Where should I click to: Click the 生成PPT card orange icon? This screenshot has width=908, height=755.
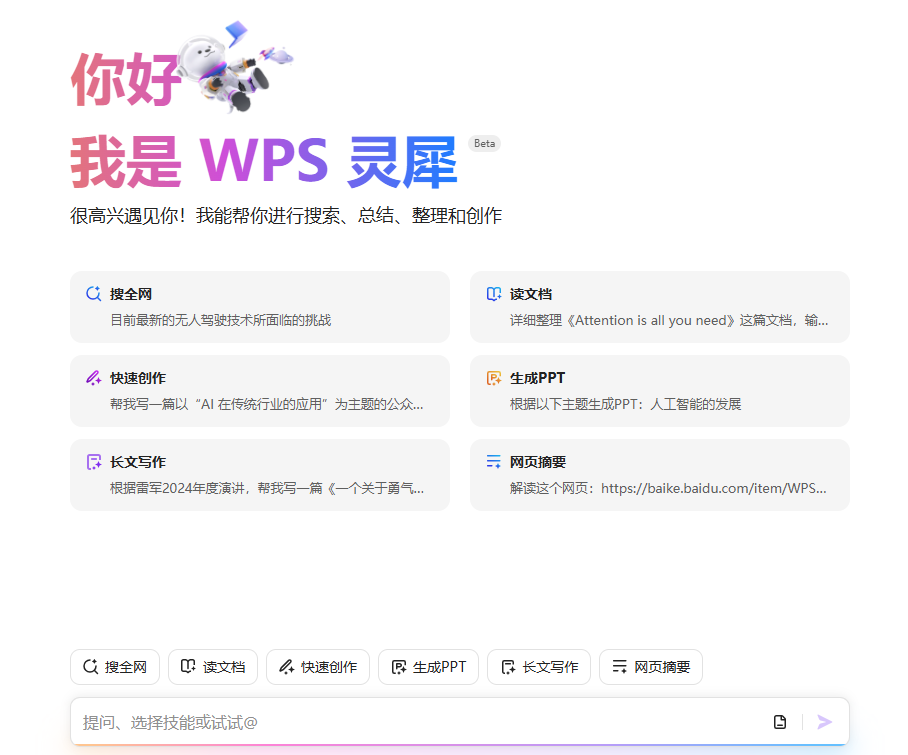[x=493, y=378]
